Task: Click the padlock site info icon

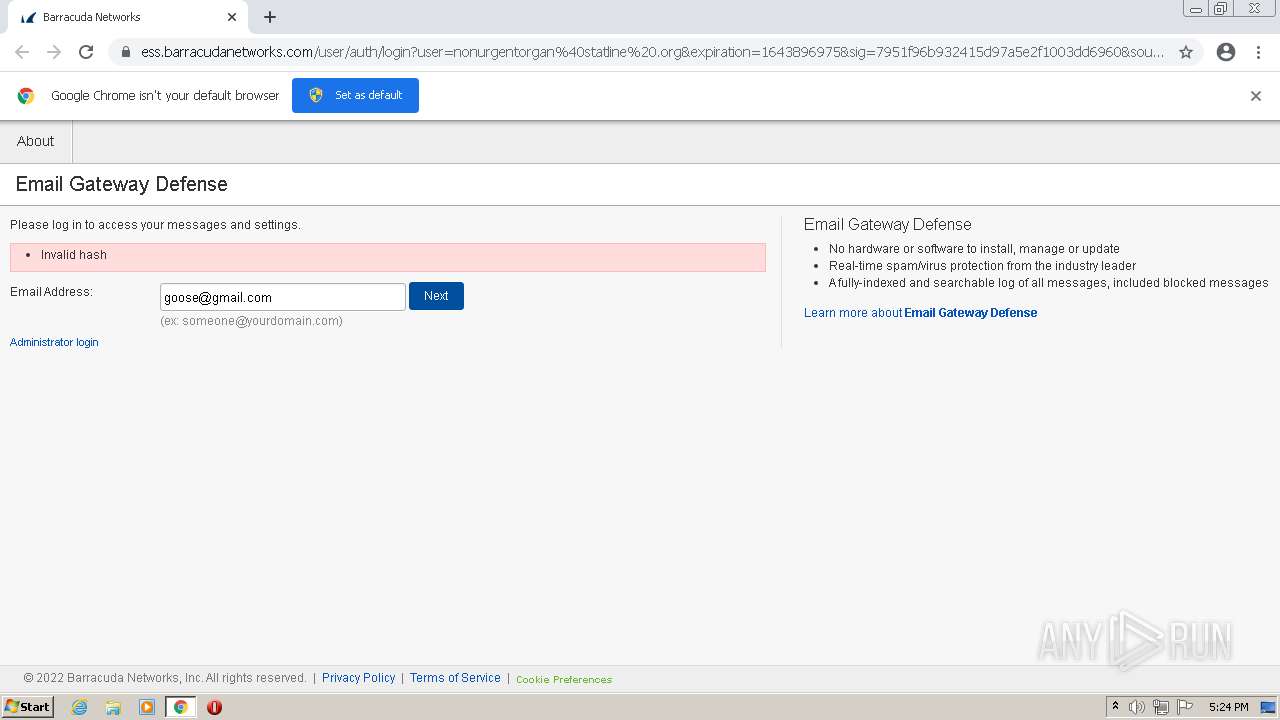Action: tap(126, 52)
